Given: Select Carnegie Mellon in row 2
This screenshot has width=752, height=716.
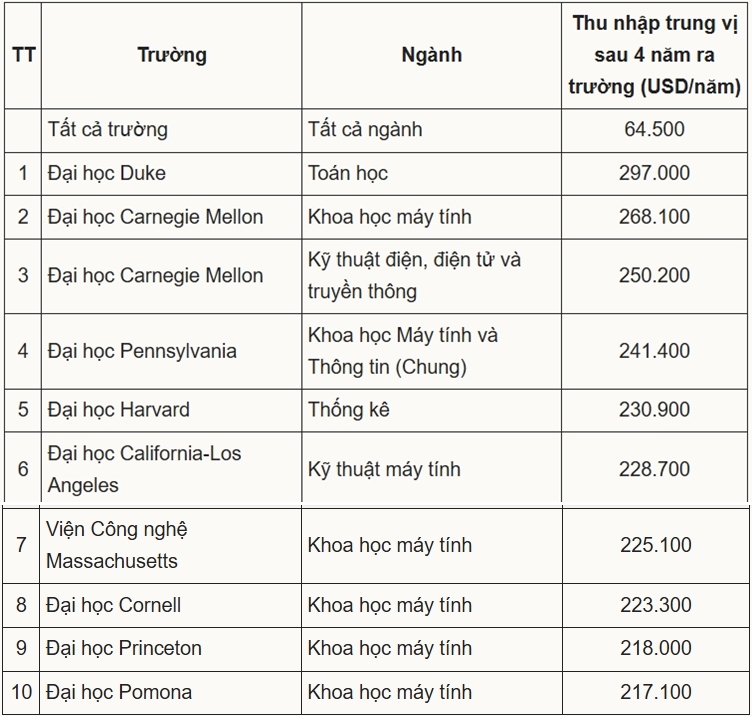Looking at the screenshot, I should (x=172, y=217).
